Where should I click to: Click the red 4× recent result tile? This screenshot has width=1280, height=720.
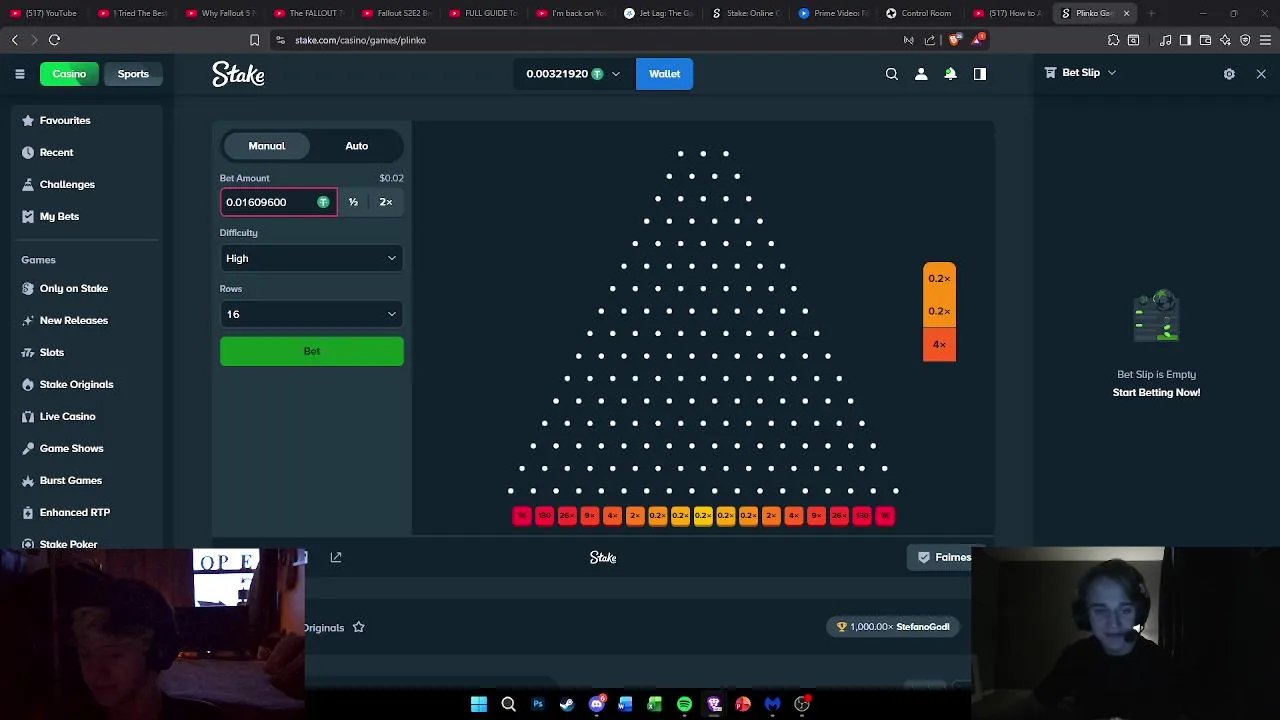939,345
